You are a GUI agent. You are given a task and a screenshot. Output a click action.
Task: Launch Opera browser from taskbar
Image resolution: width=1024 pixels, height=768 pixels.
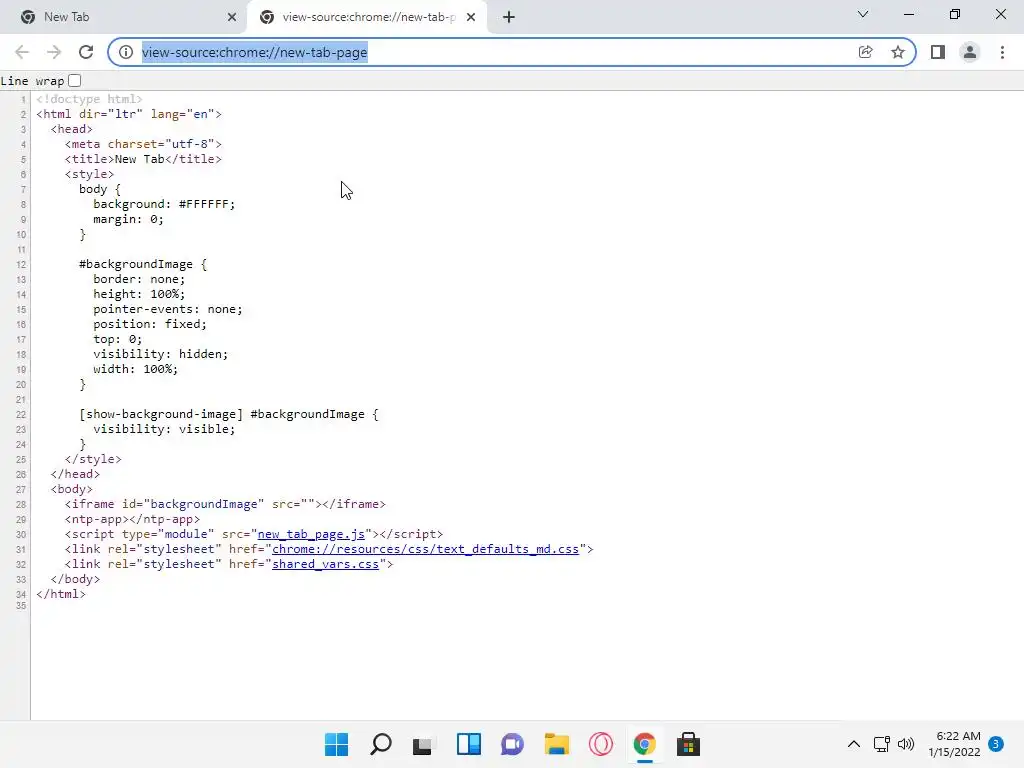click(601, 744)
